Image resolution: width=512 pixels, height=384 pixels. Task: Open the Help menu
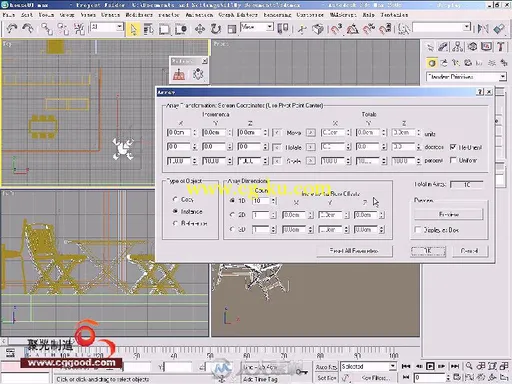(368, 15)
